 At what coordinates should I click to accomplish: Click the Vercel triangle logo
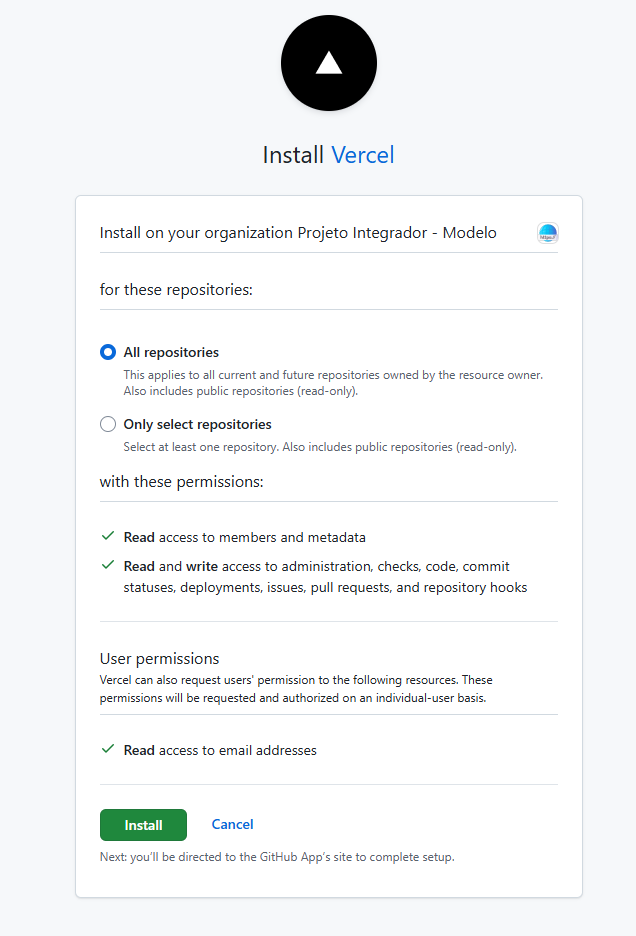[329, 64]
